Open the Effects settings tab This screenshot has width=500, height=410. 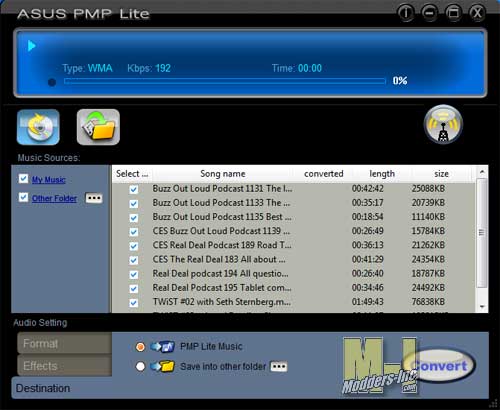pyautogui.click(x=64, y=366)
